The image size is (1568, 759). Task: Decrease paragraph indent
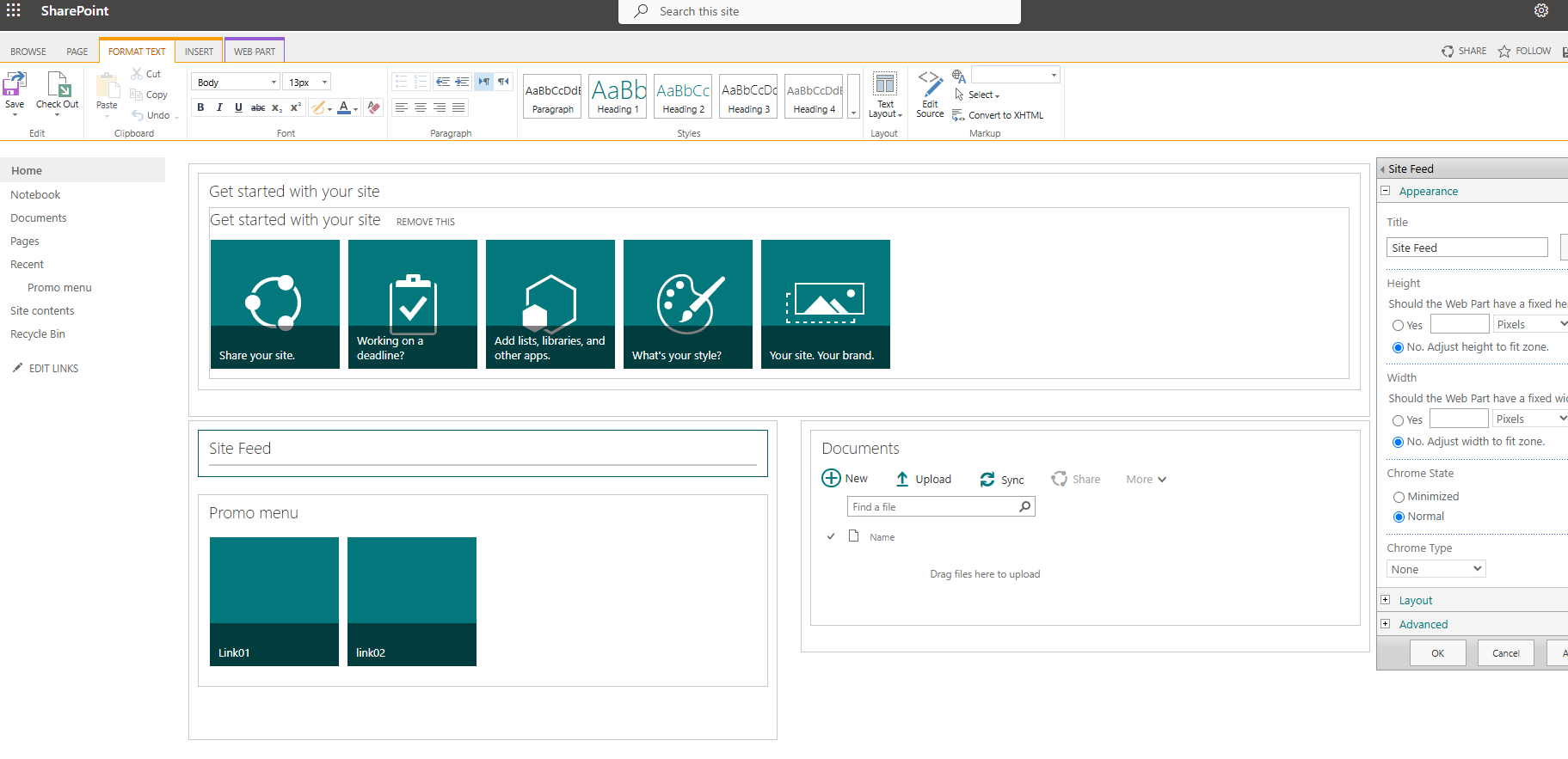(x=443, y=82)
